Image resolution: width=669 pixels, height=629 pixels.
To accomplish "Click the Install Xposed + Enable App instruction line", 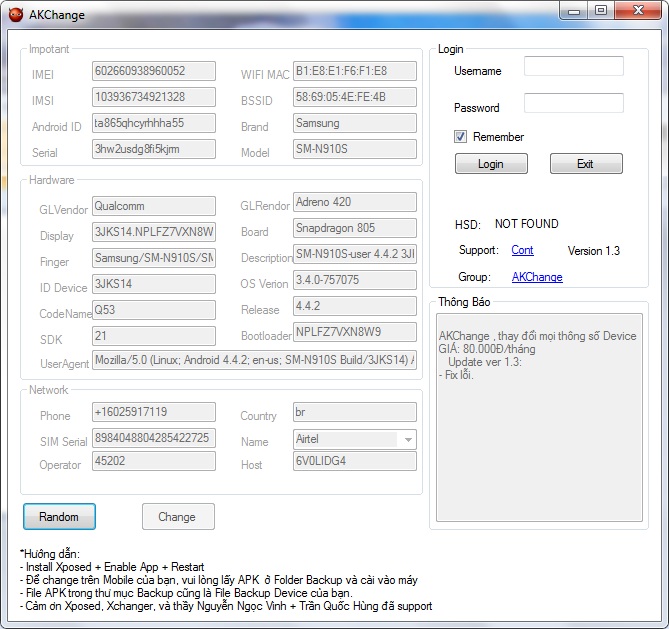I will [112, 567].
